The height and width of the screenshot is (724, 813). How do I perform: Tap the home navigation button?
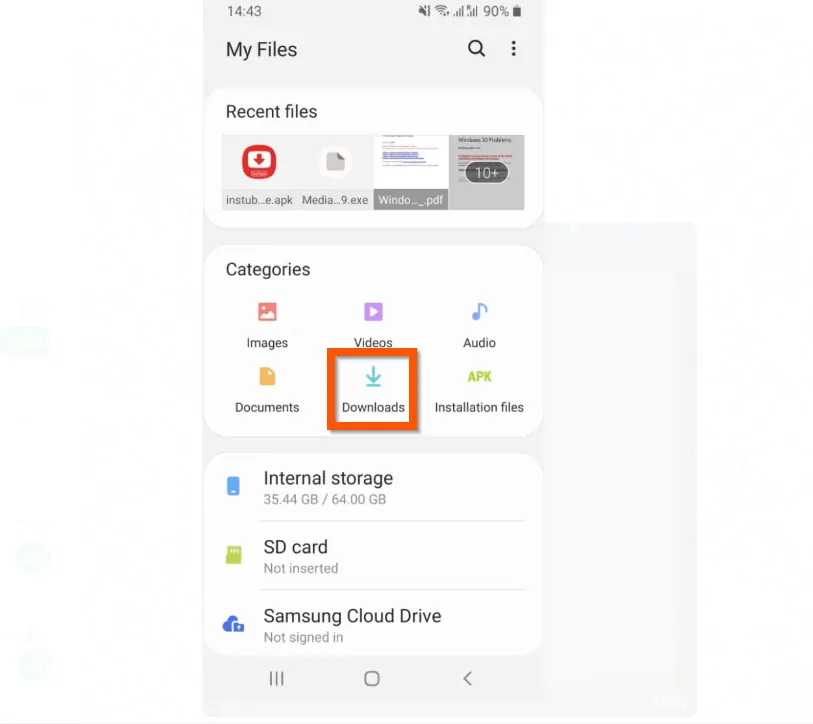pos(371,678)
